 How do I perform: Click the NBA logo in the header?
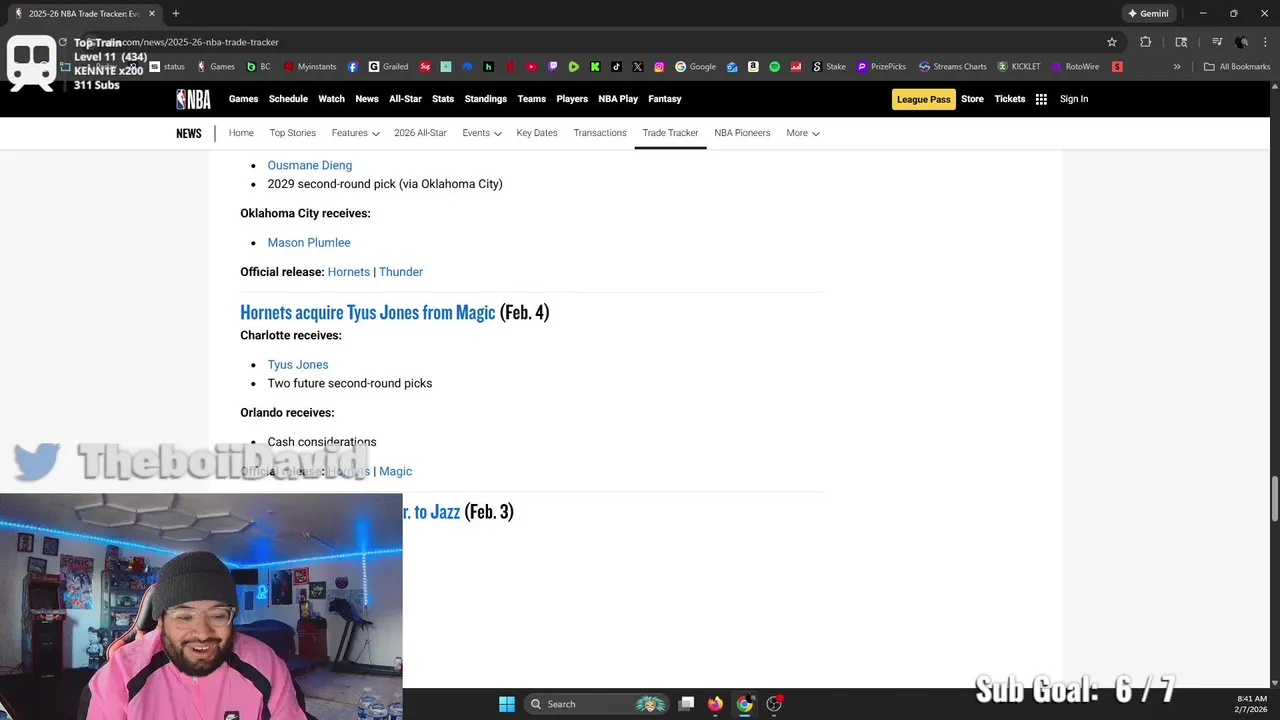(193, 99)
